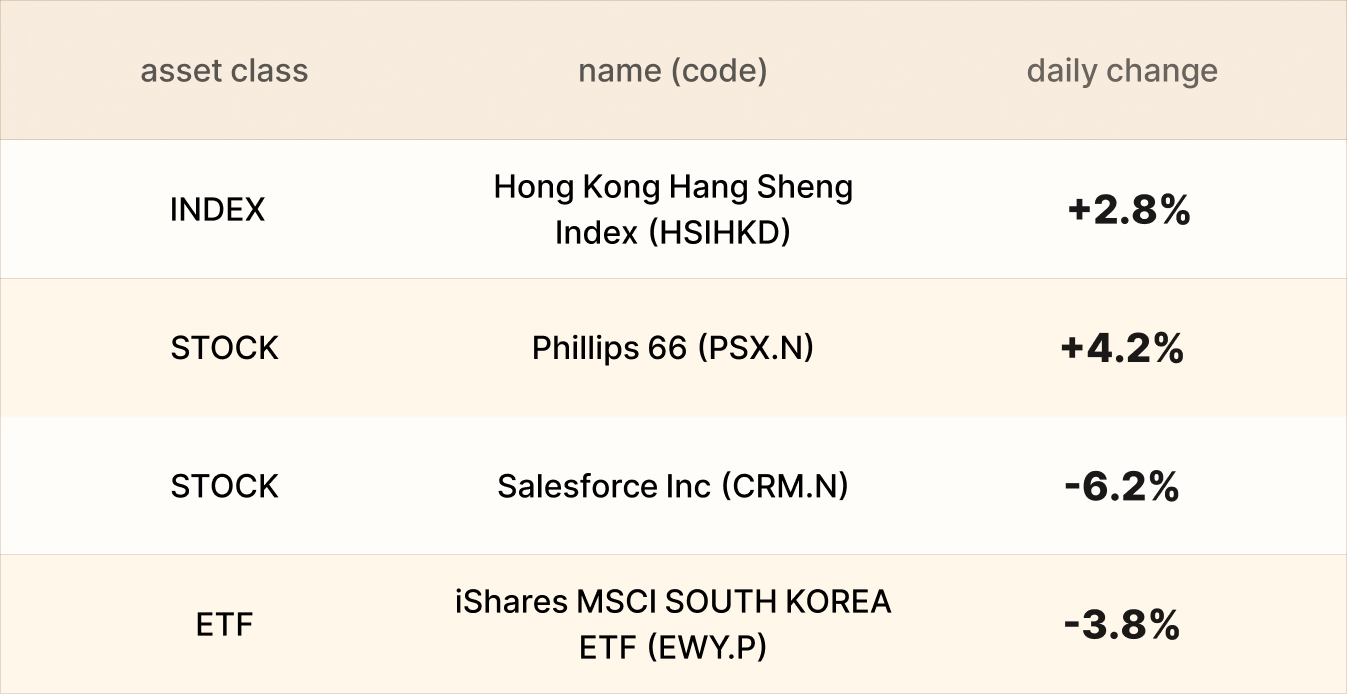Screen dimensions: 1347x694
Task: Select the -3.8% daily change value
Action: click(1122, 625)
